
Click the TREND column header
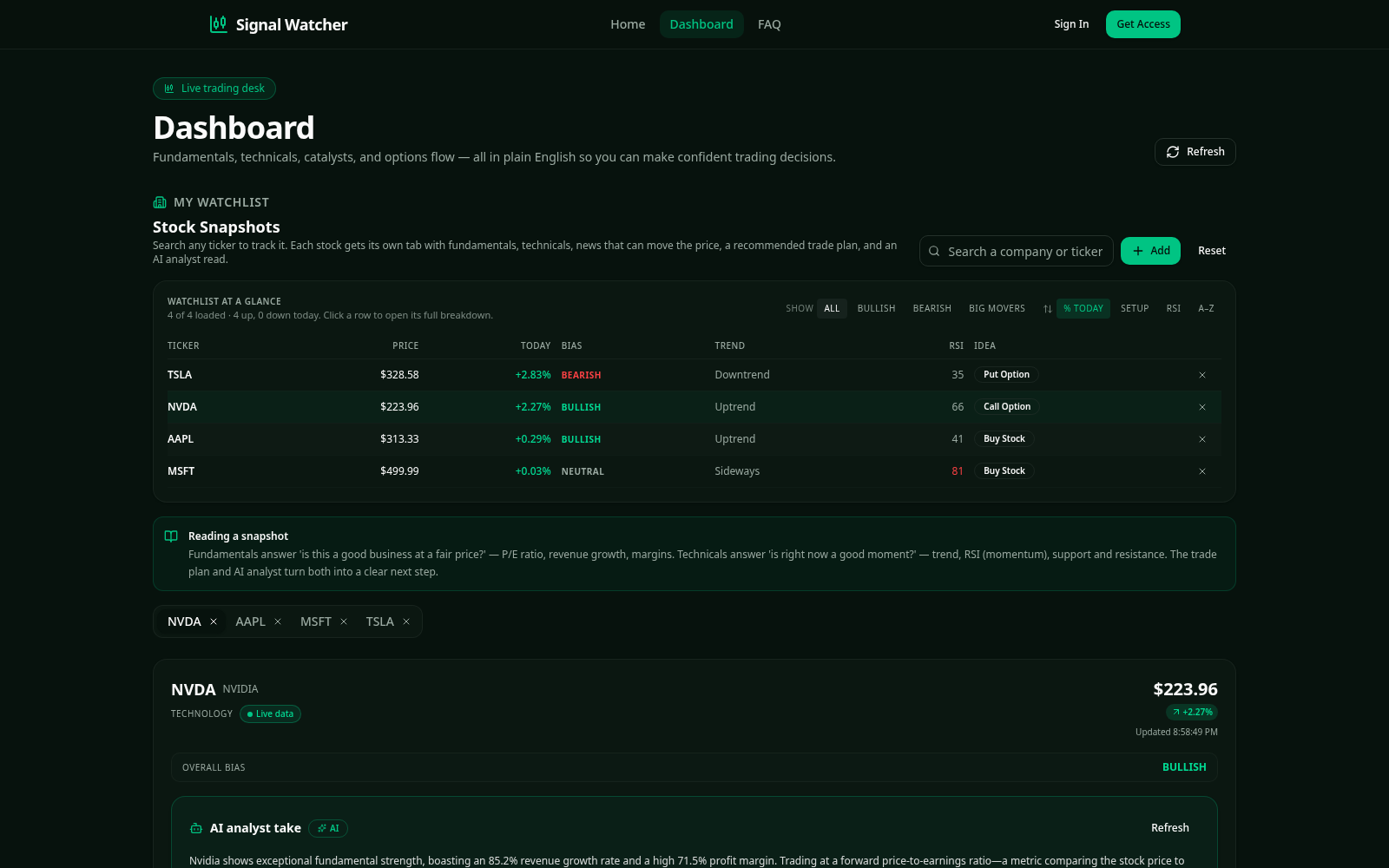(x=730, y=345)
